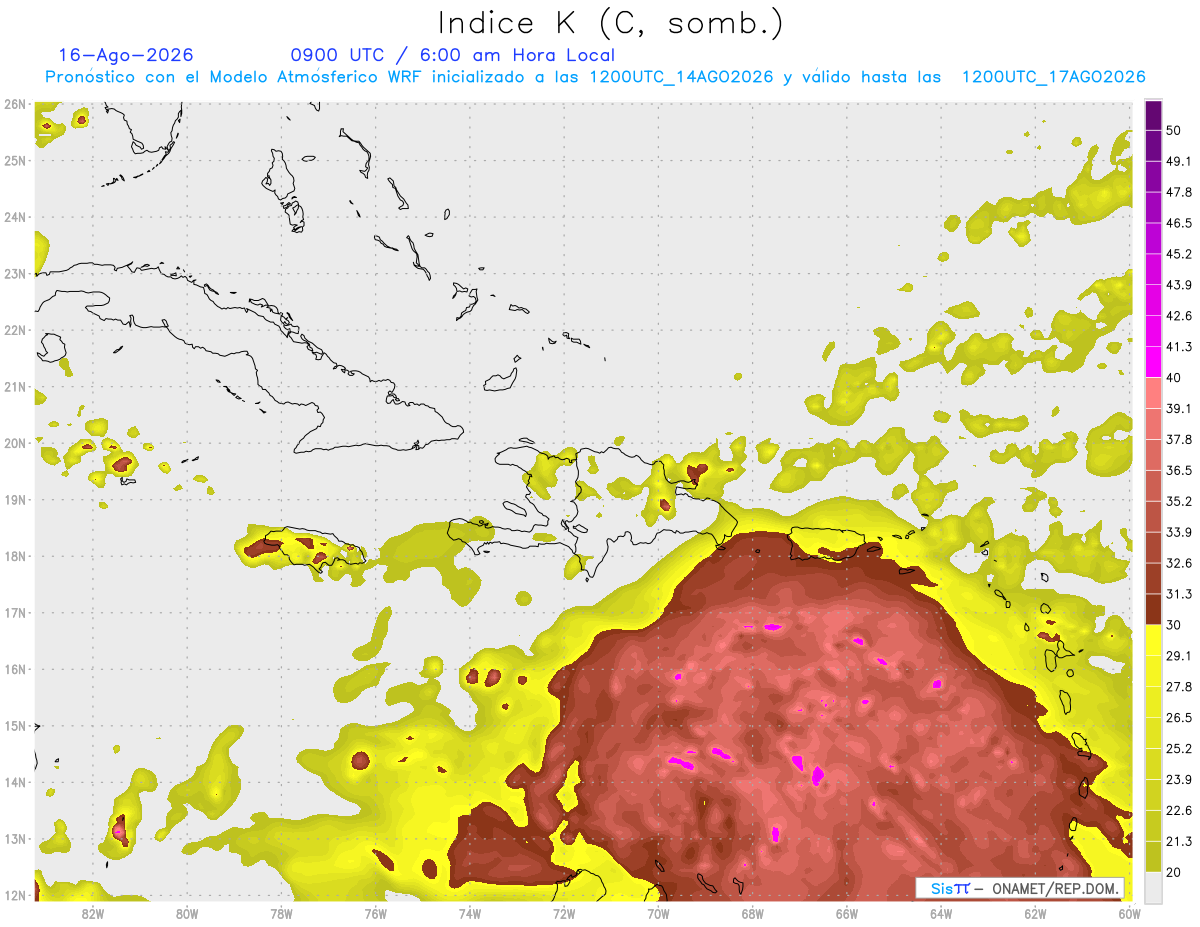Click the '18N' latitude label

pyautogui.click(x=15, y=556)
